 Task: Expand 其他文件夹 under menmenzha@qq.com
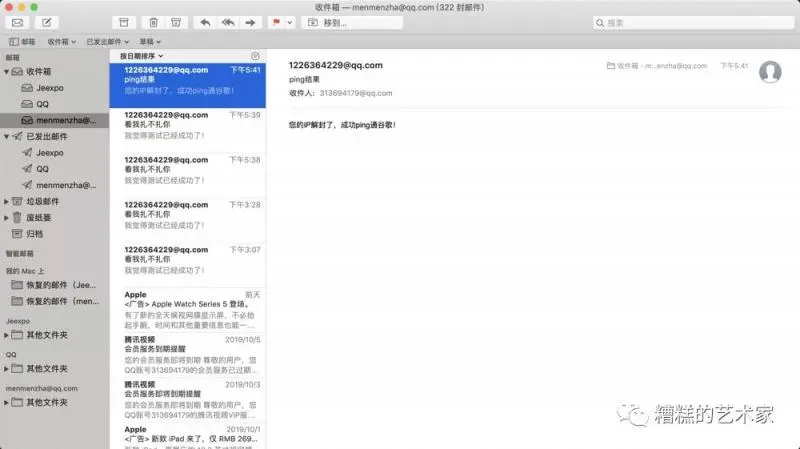[6, 403]
